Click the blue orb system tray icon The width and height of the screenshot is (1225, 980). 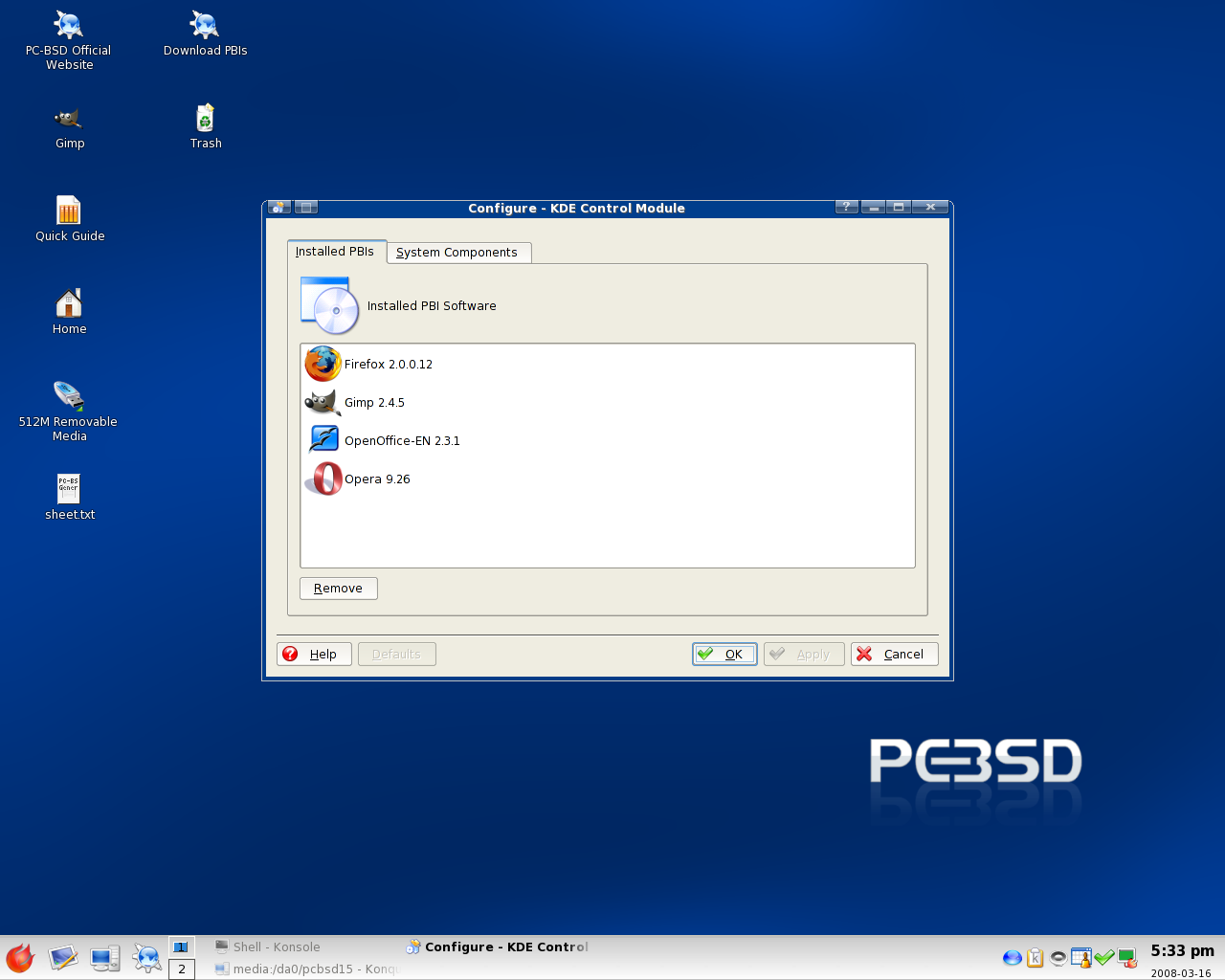point(1012,958)
